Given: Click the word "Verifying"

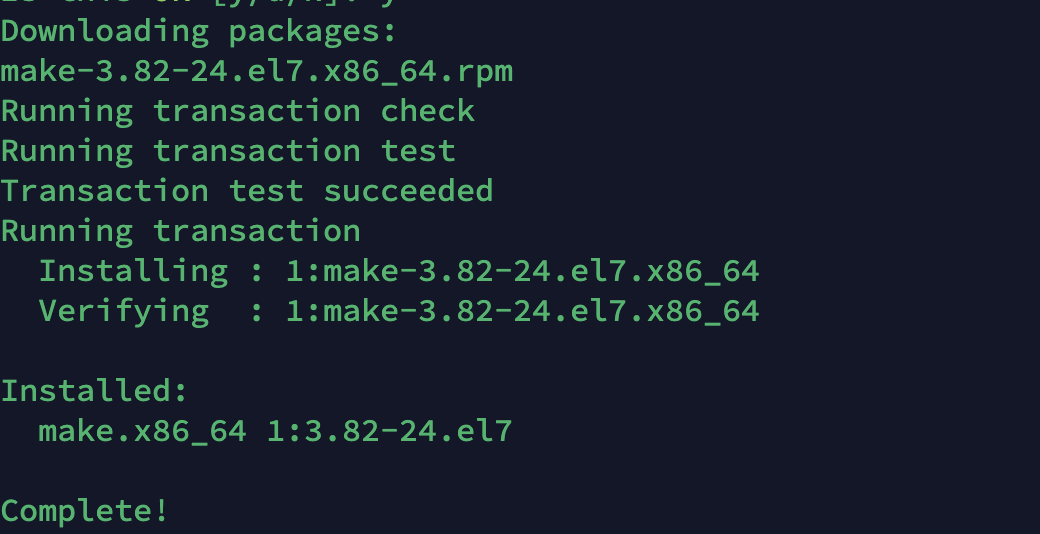Looking at the screenshot, I should [x=123, y=311].
